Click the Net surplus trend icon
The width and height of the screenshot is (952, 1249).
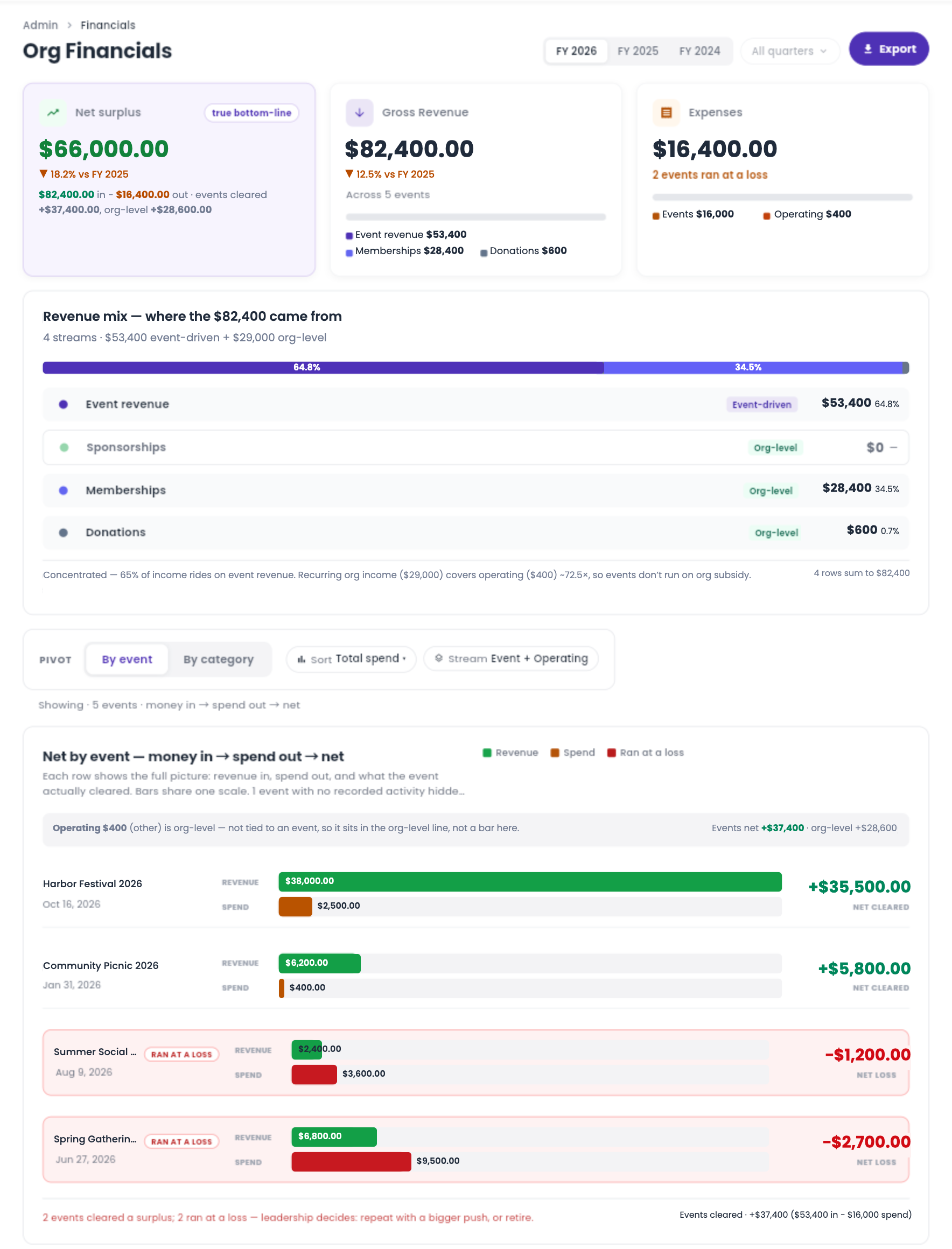pyautogui.click(x=53, y=112)
